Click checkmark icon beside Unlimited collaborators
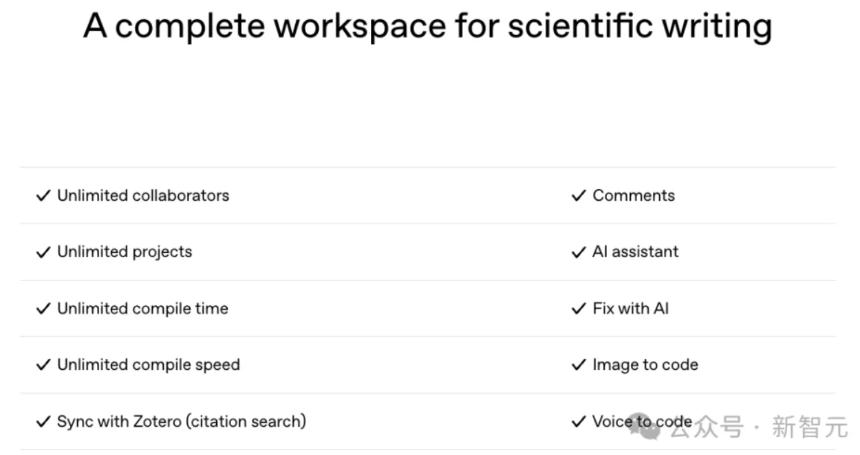This screenshot has height=455, width=860. tap(43, 196)
